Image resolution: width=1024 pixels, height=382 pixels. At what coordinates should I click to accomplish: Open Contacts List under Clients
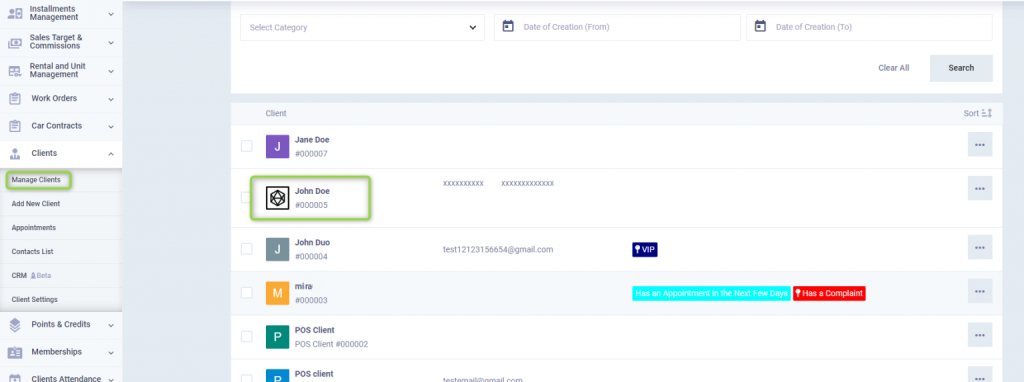point(33,251)
